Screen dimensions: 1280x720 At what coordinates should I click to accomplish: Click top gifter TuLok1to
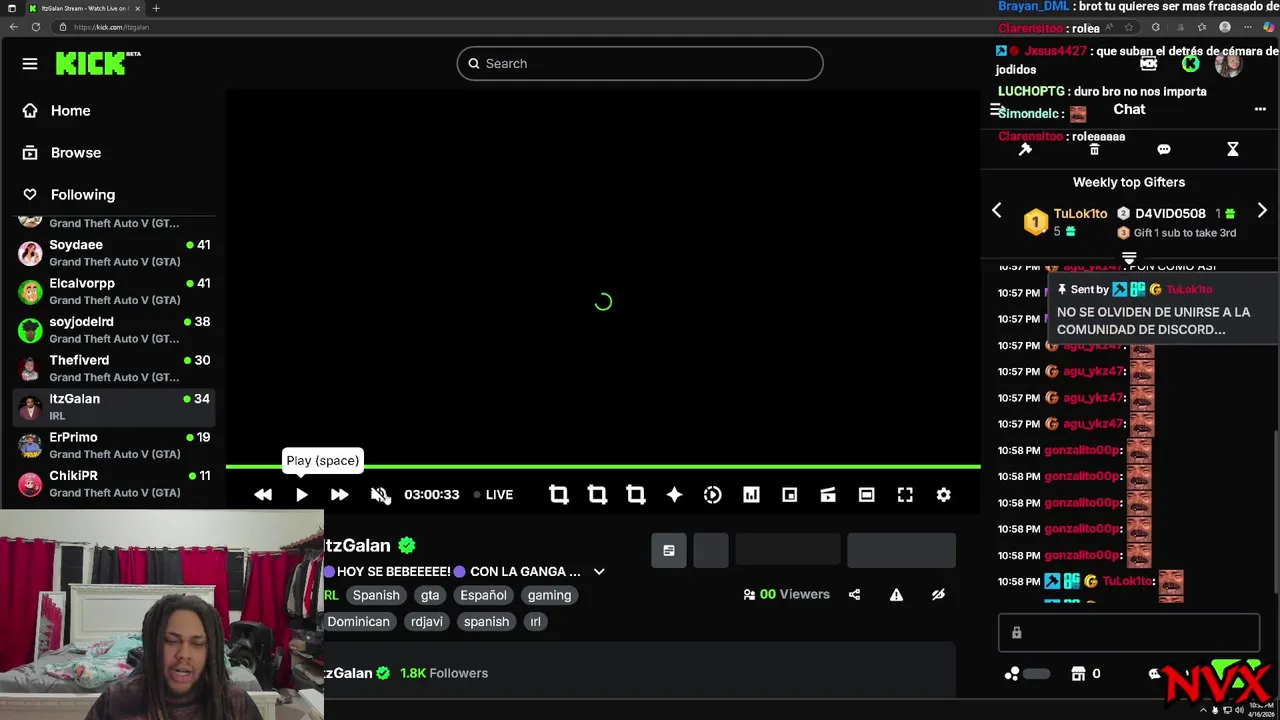click(1080, 214)
